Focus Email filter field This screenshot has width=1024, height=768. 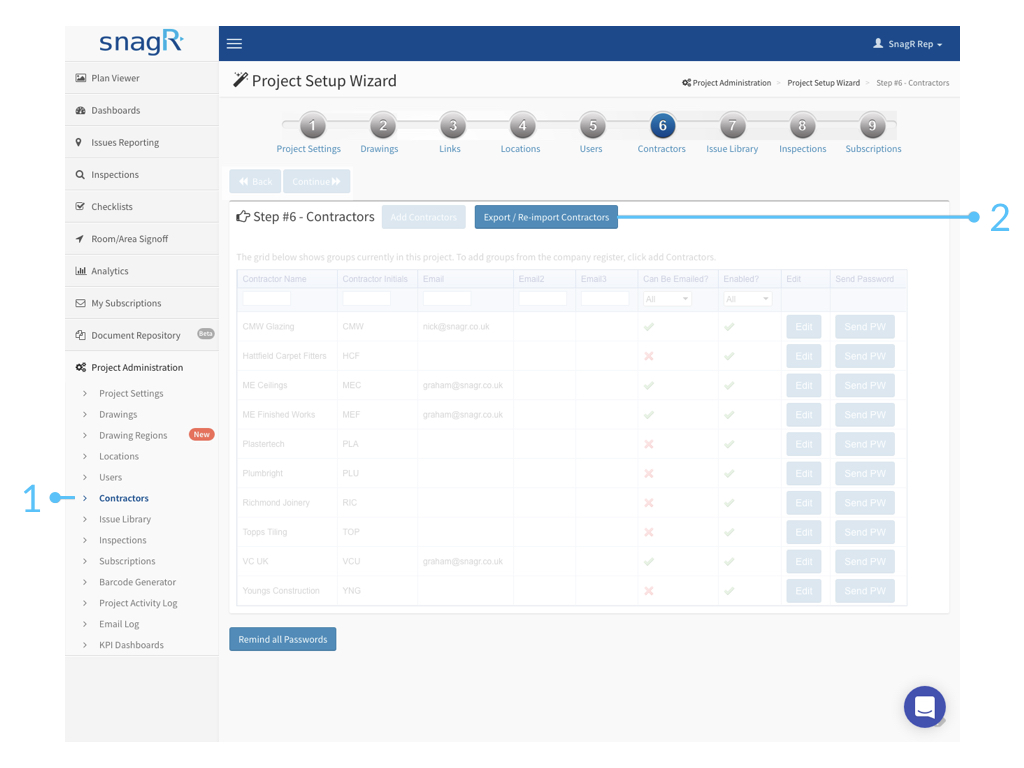[447, 298]
